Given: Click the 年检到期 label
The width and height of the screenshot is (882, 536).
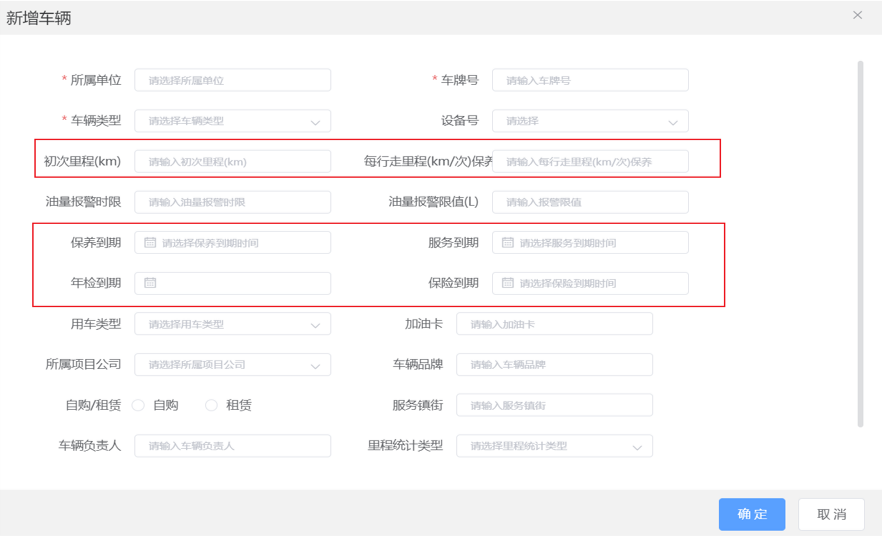Looking at the screenshot, I should coord(96,283).
